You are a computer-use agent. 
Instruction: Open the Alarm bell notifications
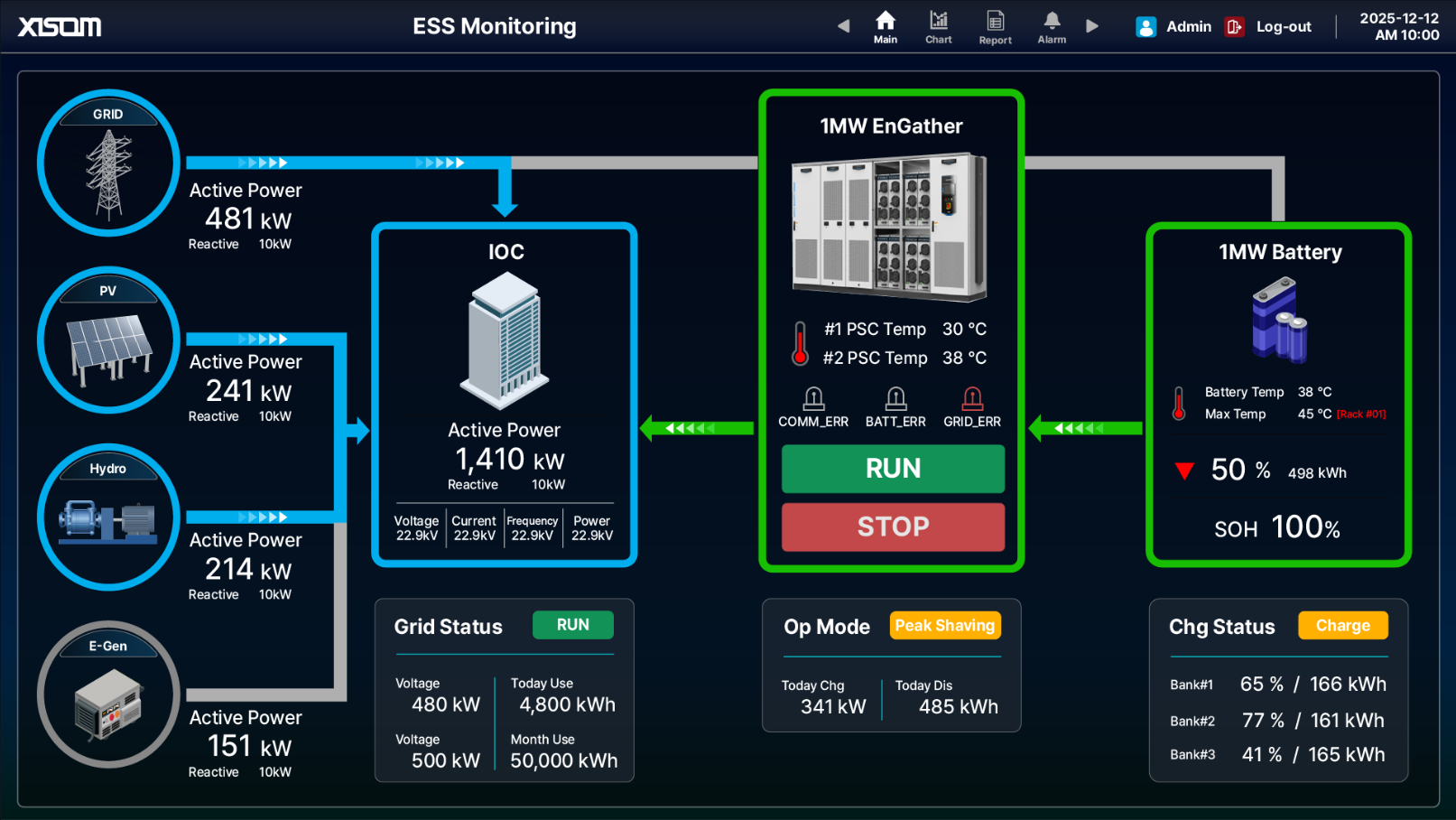click(x=1052, y=26)
